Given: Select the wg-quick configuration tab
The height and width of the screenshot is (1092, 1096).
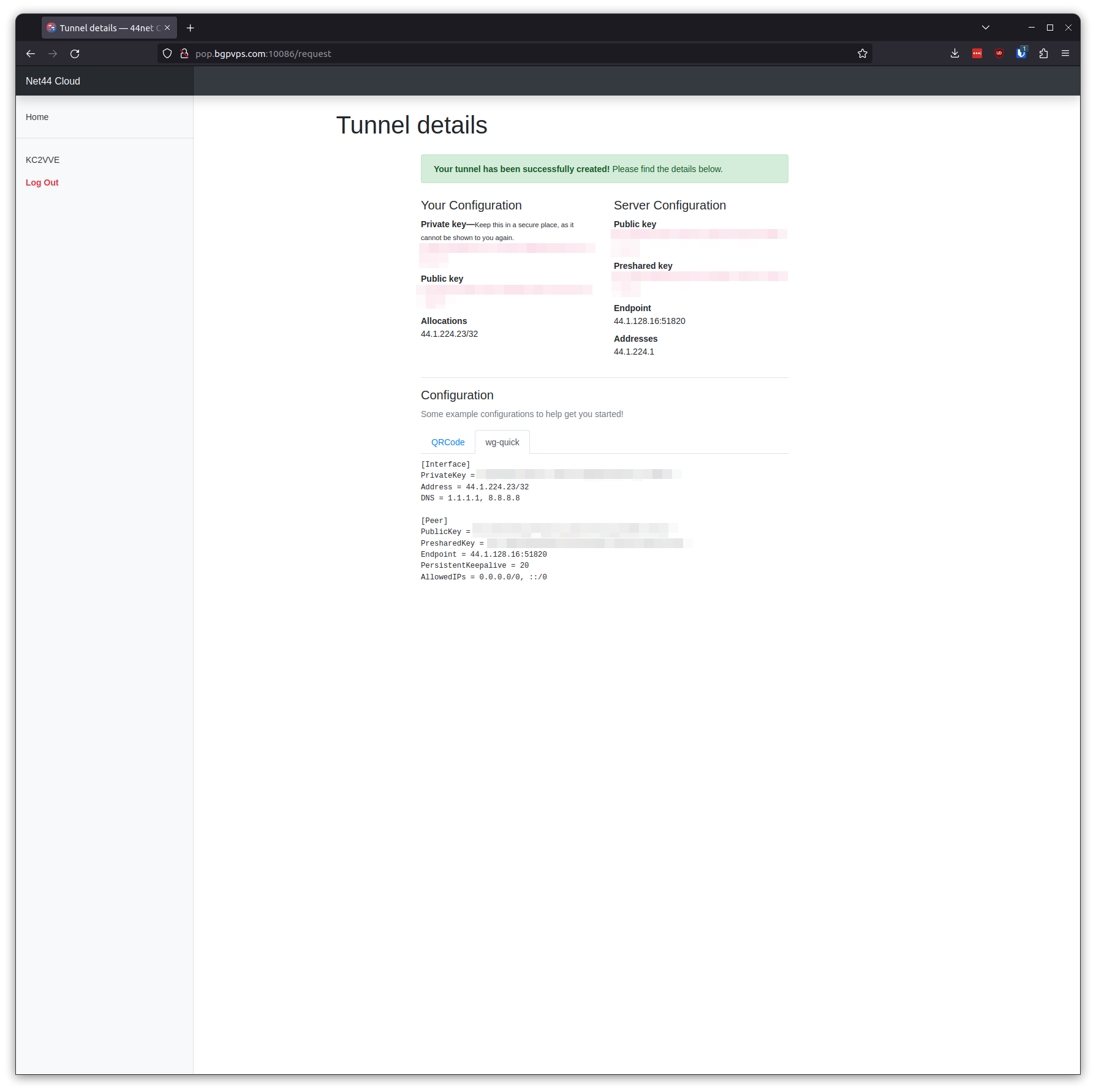Looking at the screenshot, I should 502,442.
